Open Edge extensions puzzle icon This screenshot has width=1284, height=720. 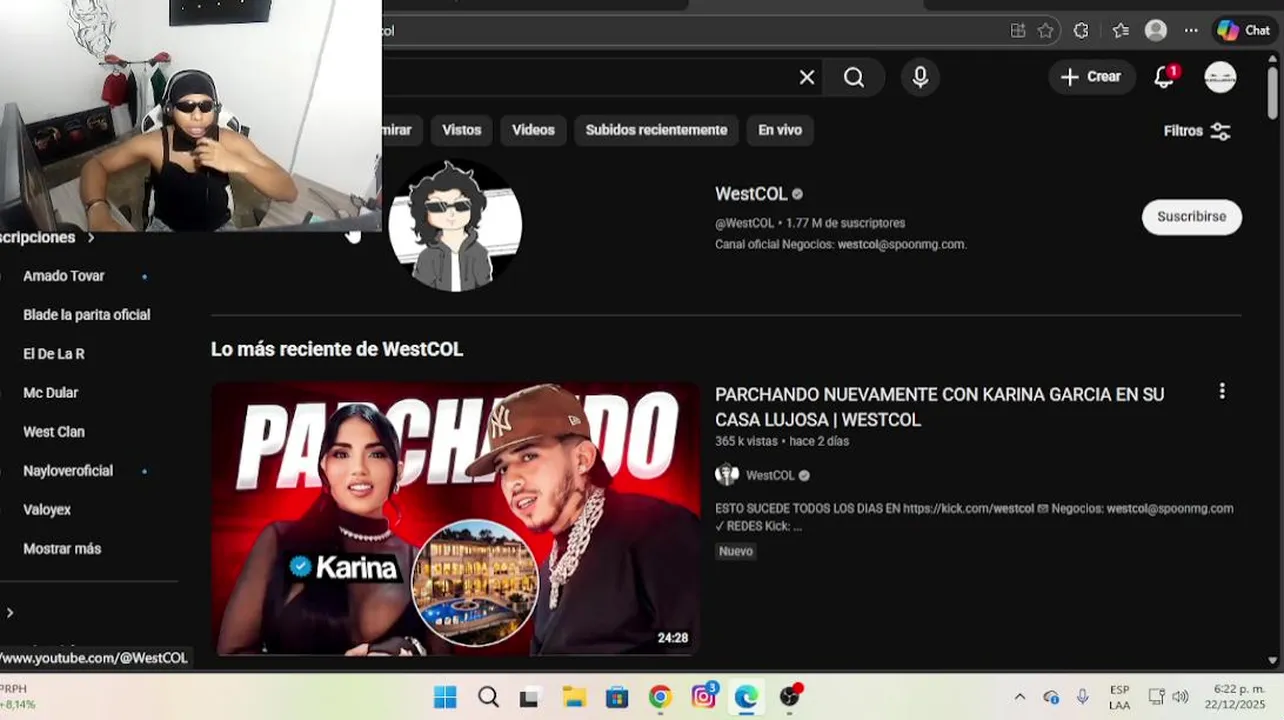[x=1081, y=30]
